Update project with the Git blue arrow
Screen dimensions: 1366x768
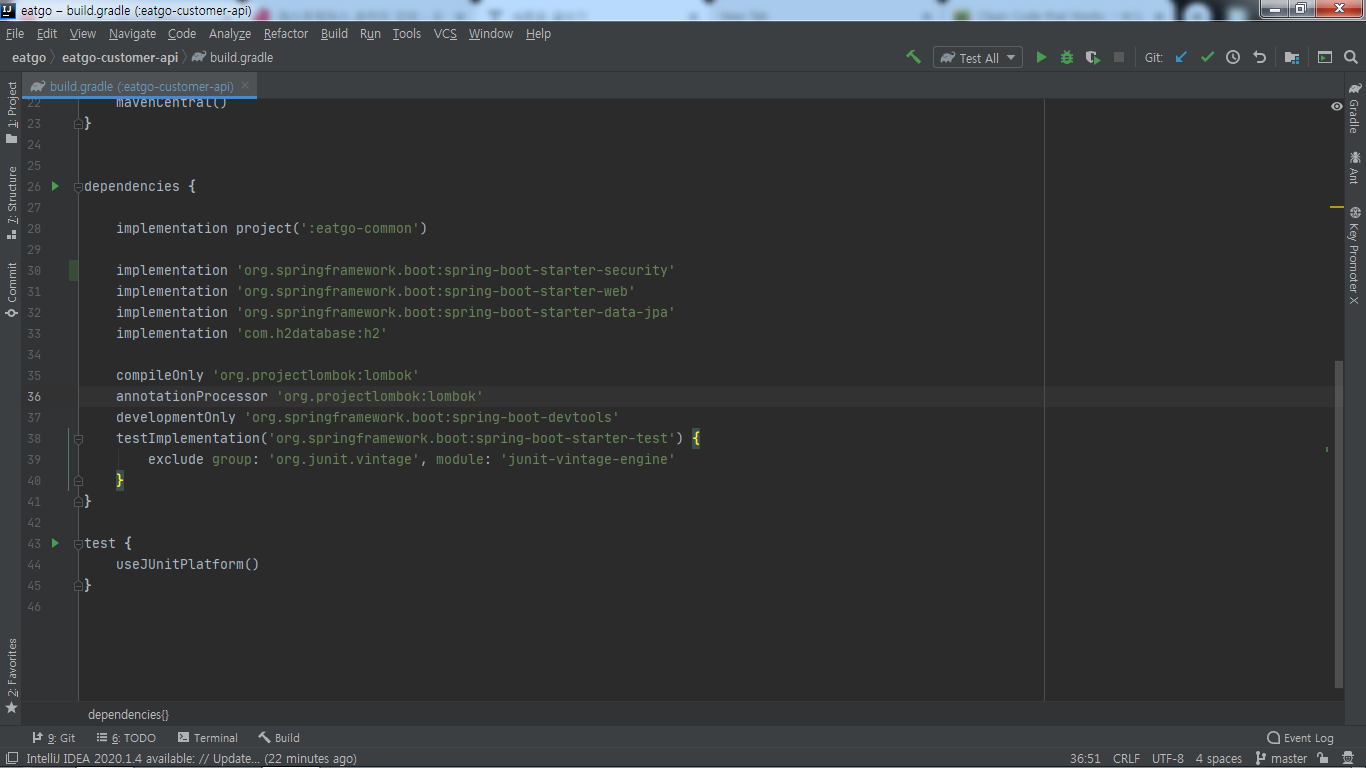[x=1181, y=57]
